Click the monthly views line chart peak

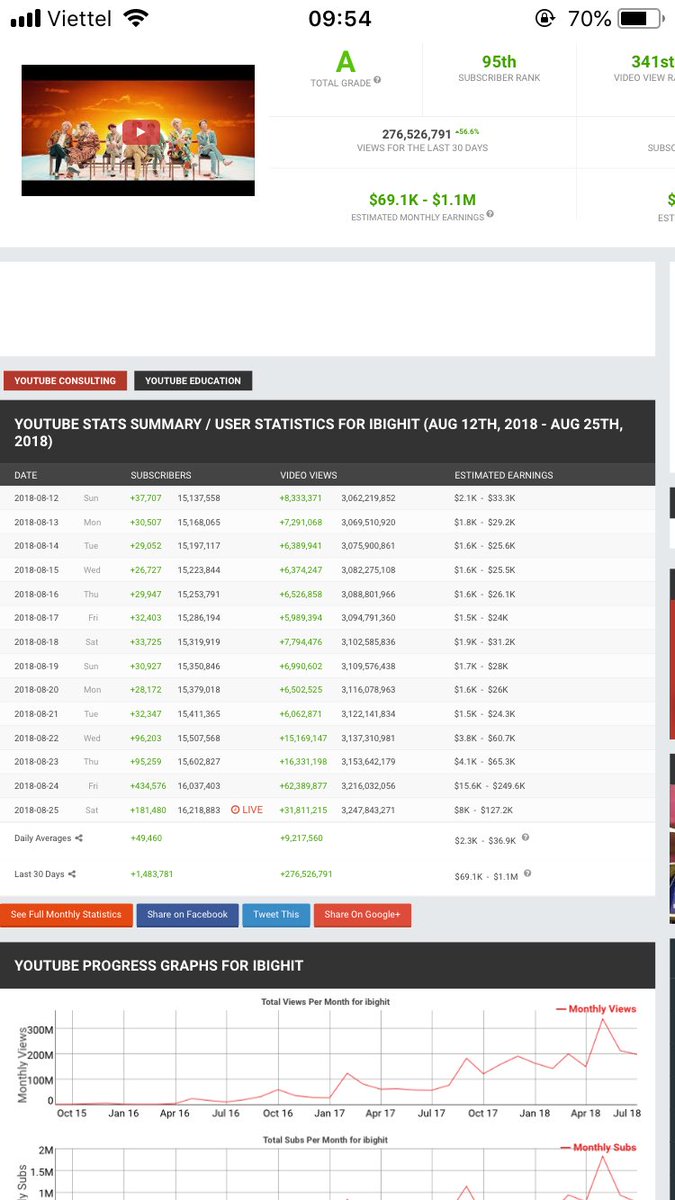pyautogui.click(x=603, y=1020)
